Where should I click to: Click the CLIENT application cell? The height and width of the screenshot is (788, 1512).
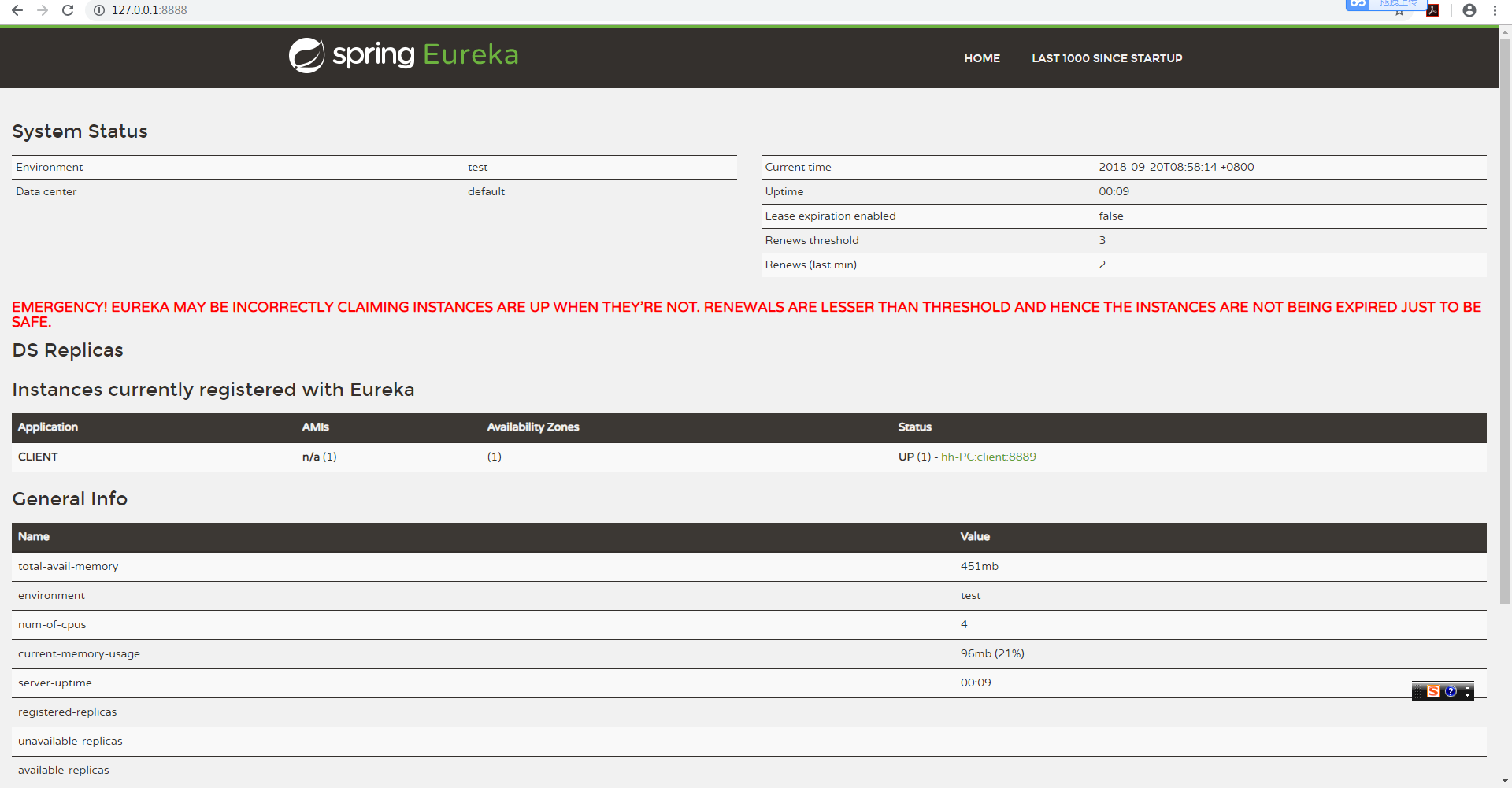pyautogui.click(x=38, y=457)
